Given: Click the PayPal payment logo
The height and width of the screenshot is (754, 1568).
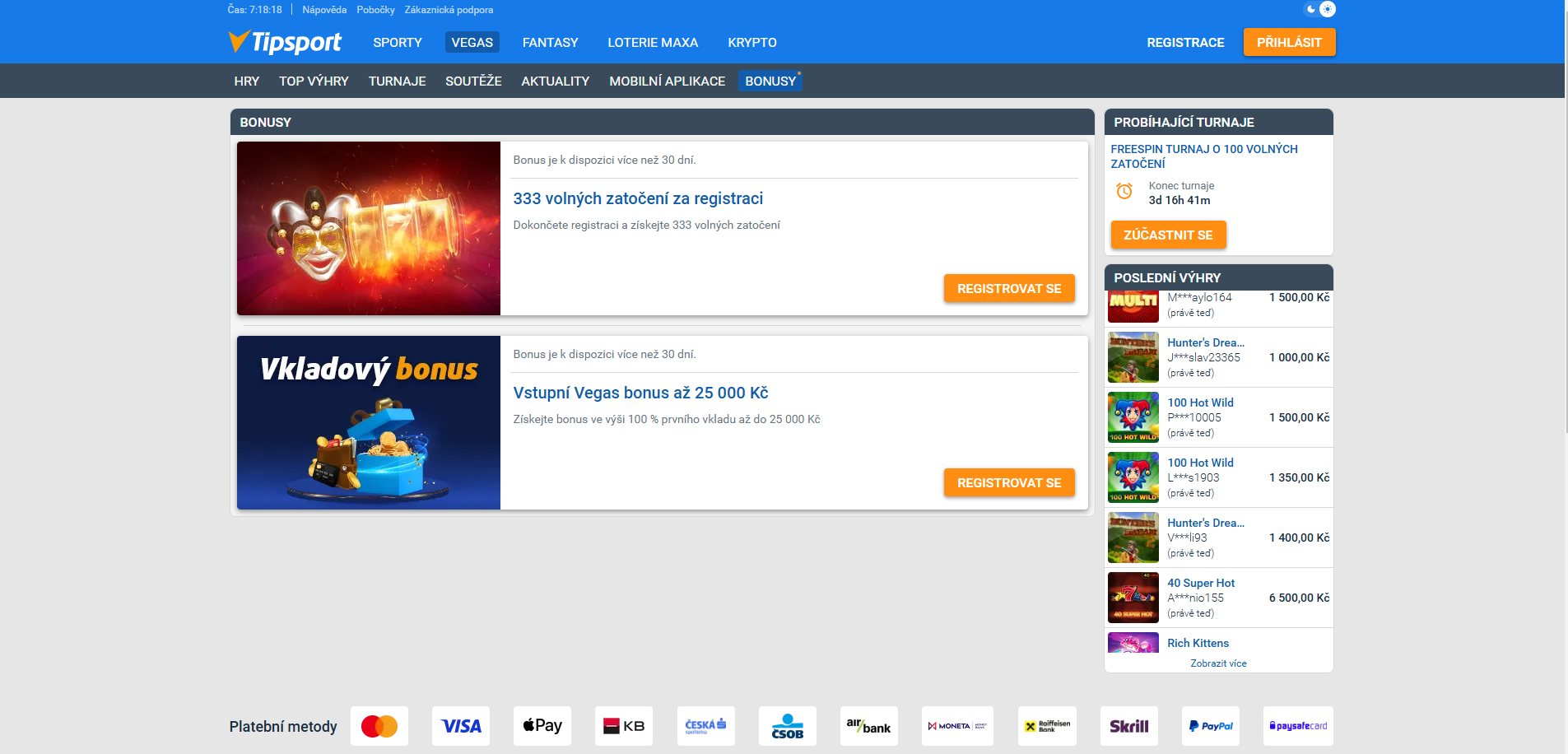Looking at the screenshot, I should click(x=1211, y=726).
